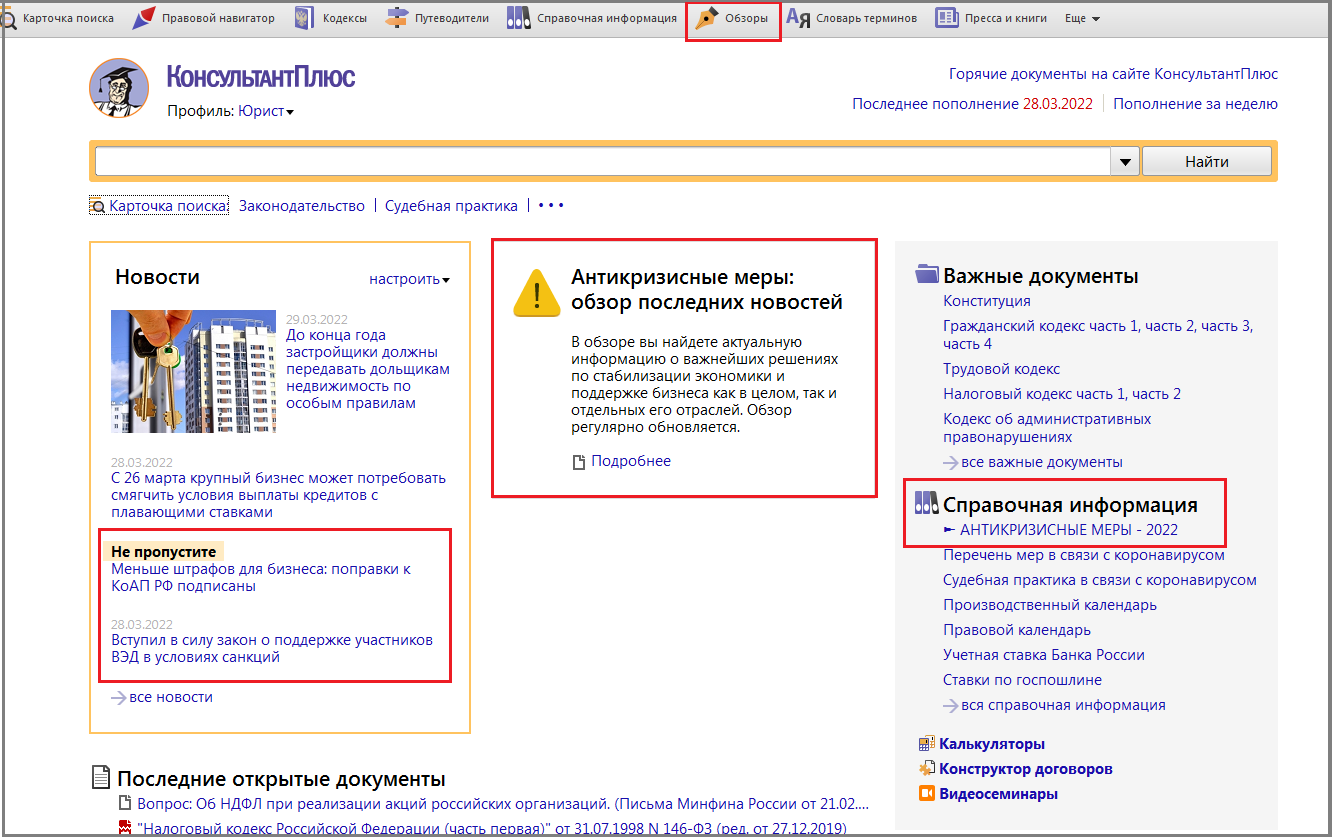Open Правовой навигатор
This screenshot has height=837, width=1332.
[204, 18]
